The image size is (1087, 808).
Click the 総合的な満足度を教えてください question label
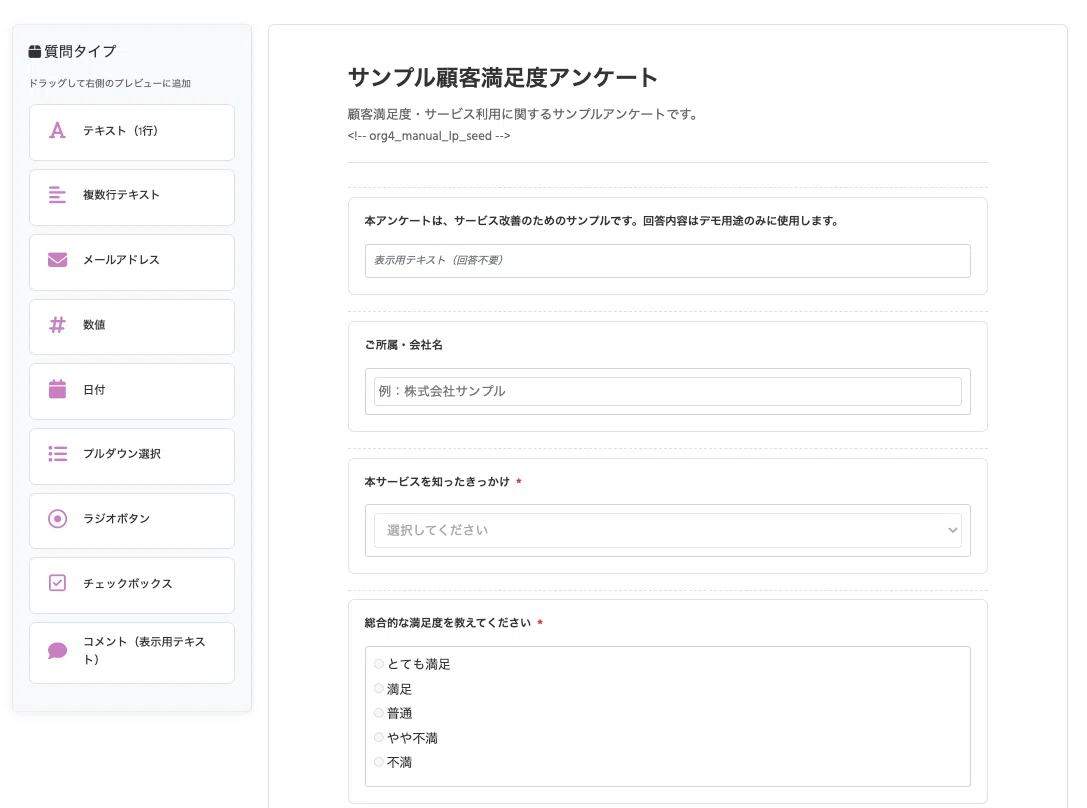(448, 622)
